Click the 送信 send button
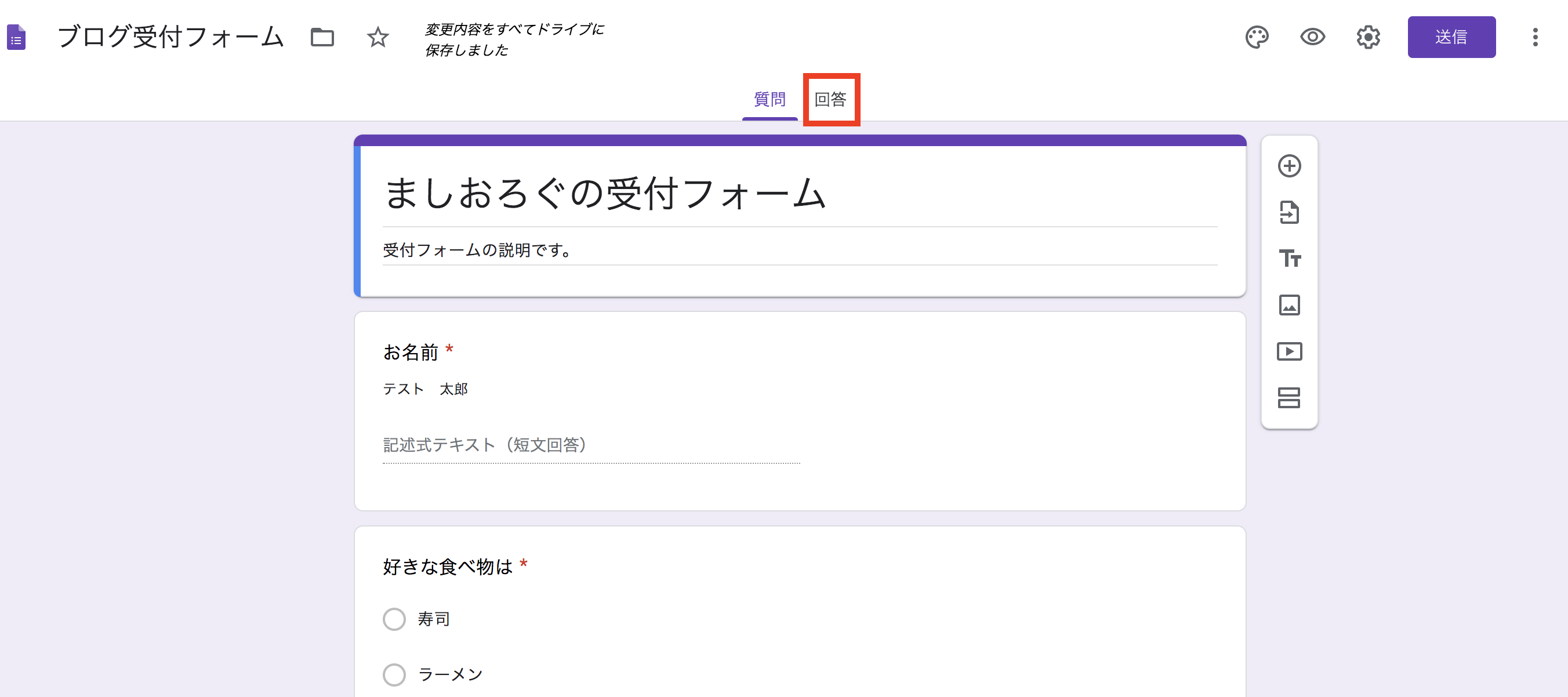The image size is (1568, 697). 1451,37
